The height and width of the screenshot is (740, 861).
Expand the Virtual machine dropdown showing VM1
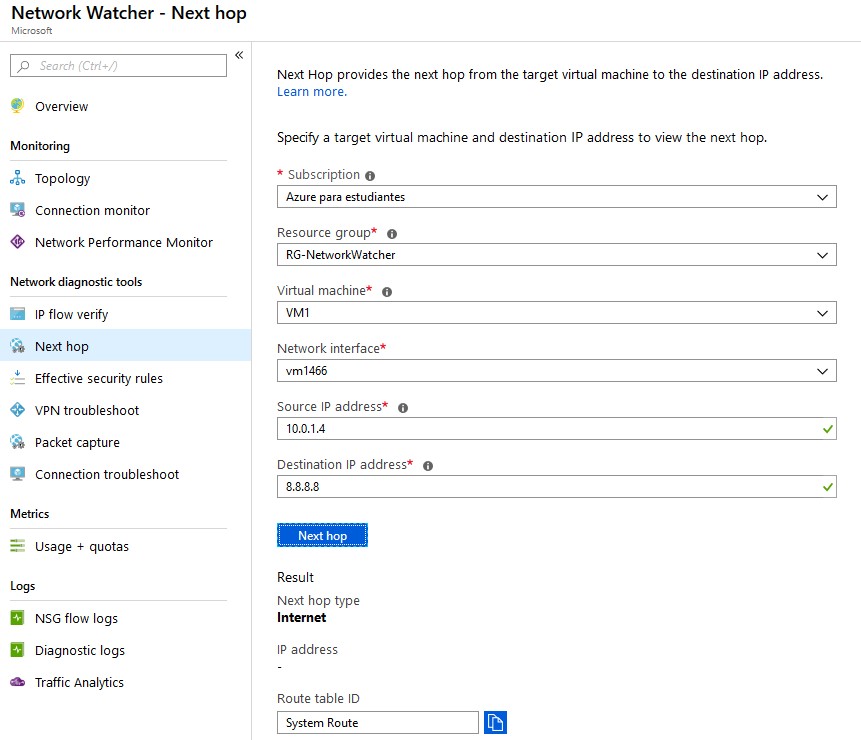coord(556,313)
